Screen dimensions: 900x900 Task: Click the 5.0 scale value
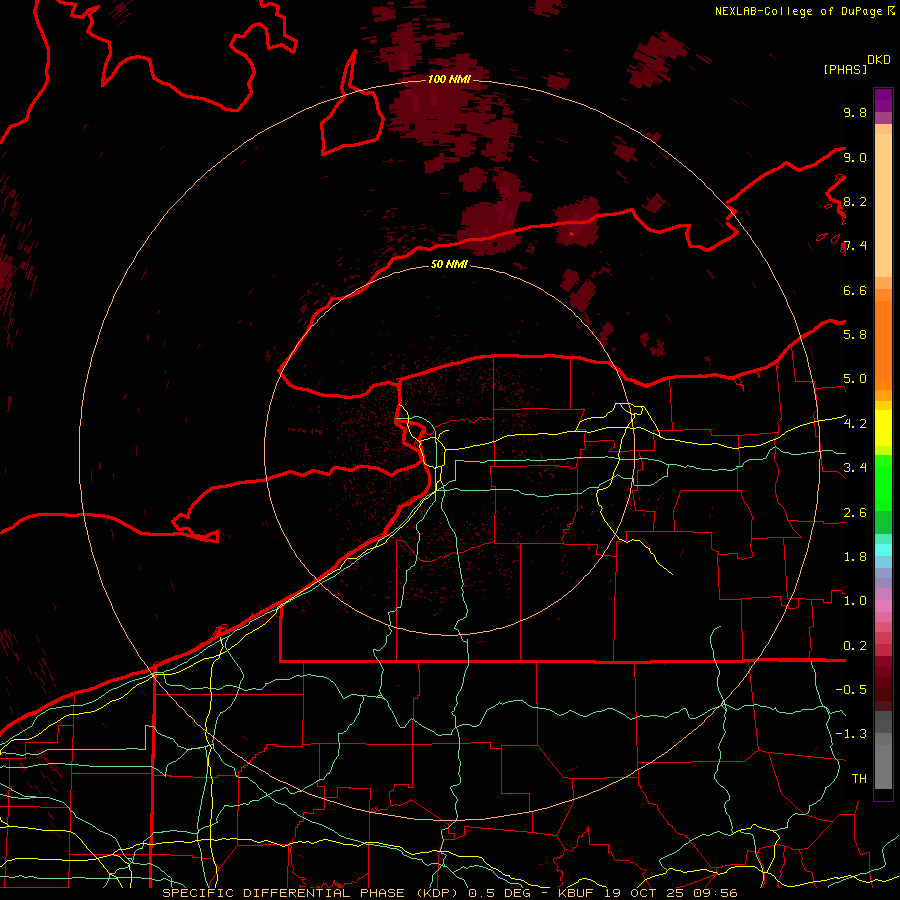tap(855, 379)
